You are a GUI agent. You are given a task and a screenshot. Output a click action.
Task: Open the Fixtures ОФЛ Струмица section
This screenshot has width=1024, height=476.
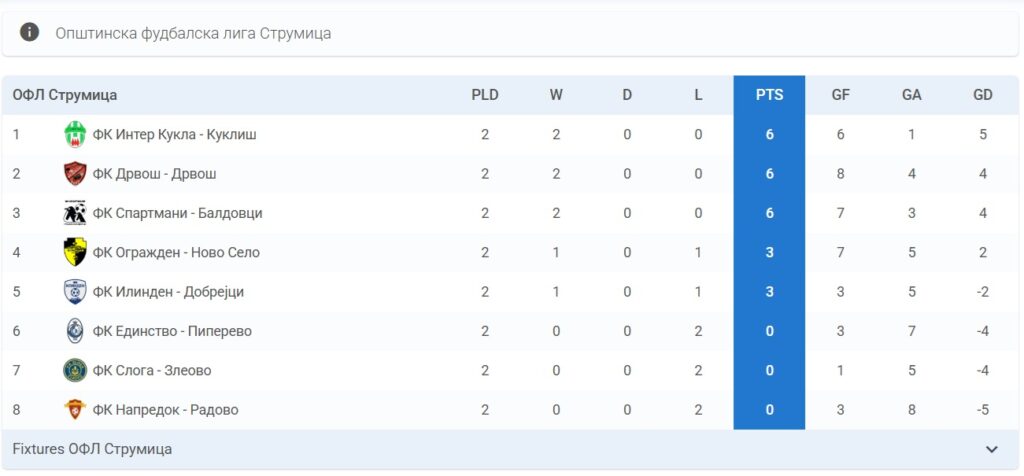pos(92,449)
